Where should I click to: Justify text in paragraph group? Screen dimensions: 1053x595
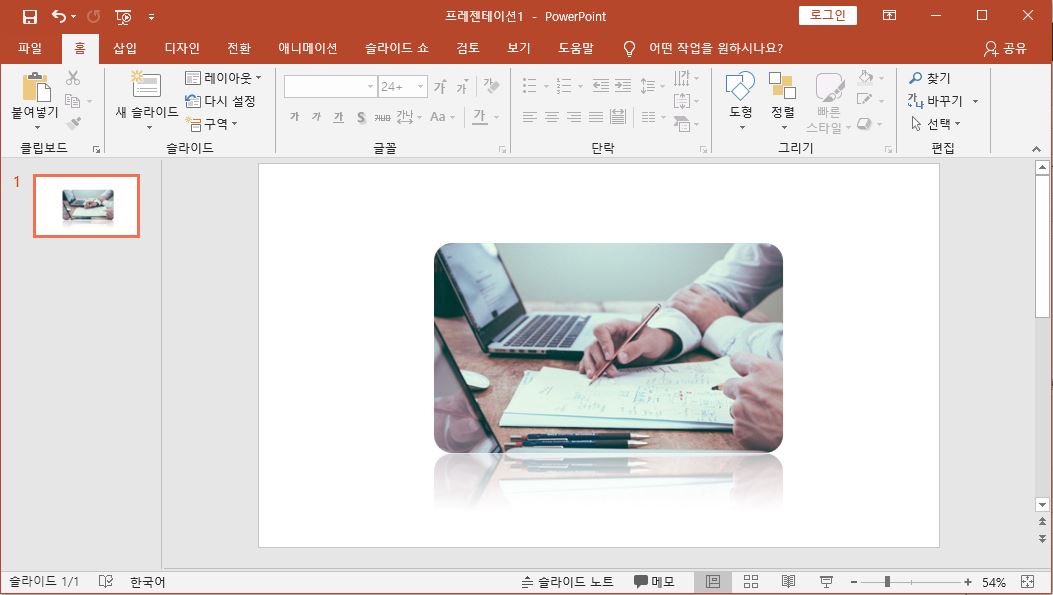(596, 118)
